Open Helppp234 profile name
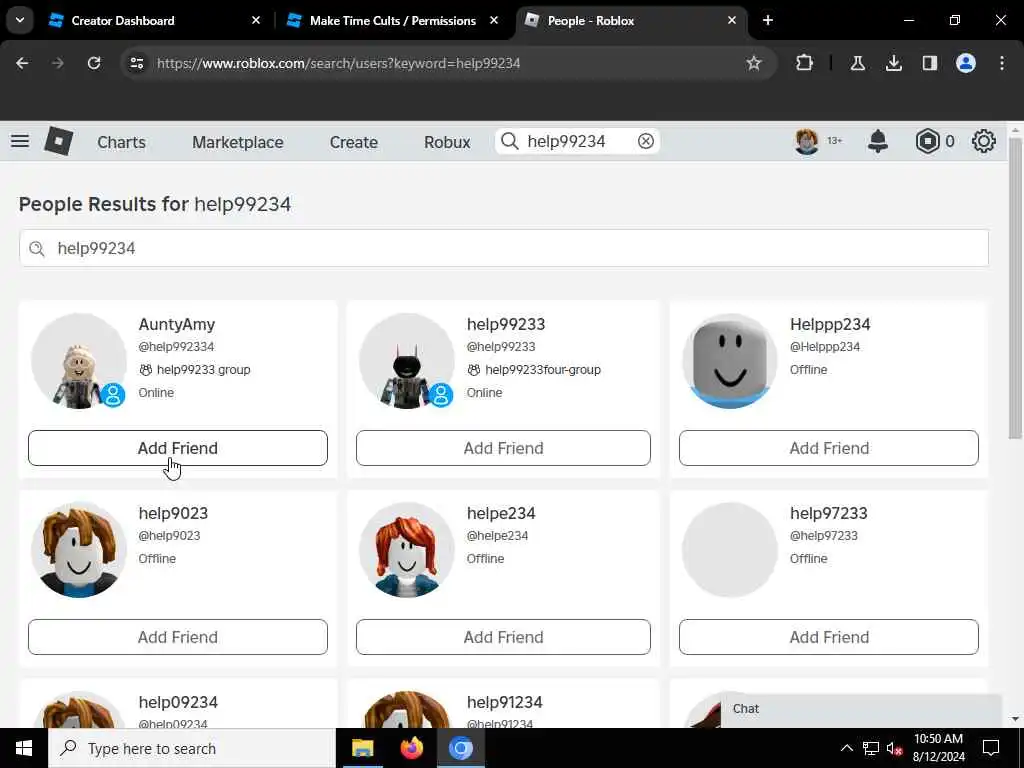 click(830, 324)
